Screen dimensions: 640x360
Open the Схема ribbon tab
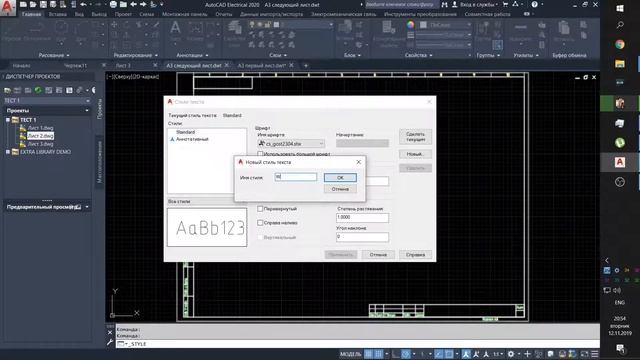tap(147, 14)
